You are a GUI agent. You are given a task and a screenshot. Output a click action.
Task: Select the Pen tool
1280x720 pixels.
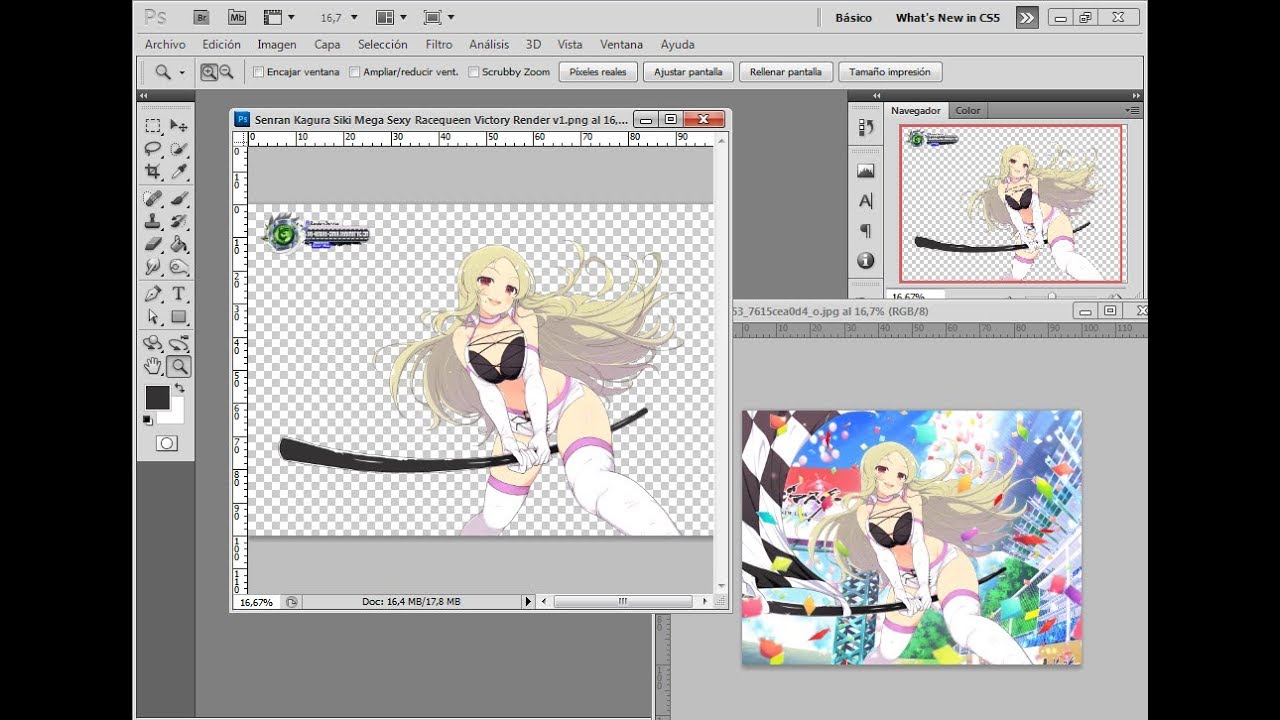click(153, 293)
